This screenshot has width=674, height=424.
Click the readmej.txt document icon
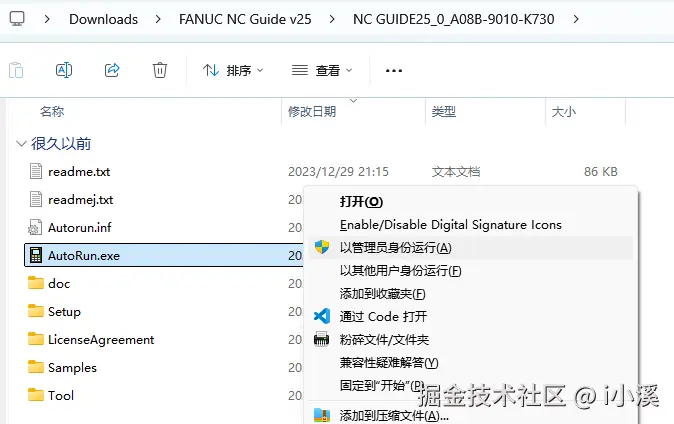tap(36, 199)
